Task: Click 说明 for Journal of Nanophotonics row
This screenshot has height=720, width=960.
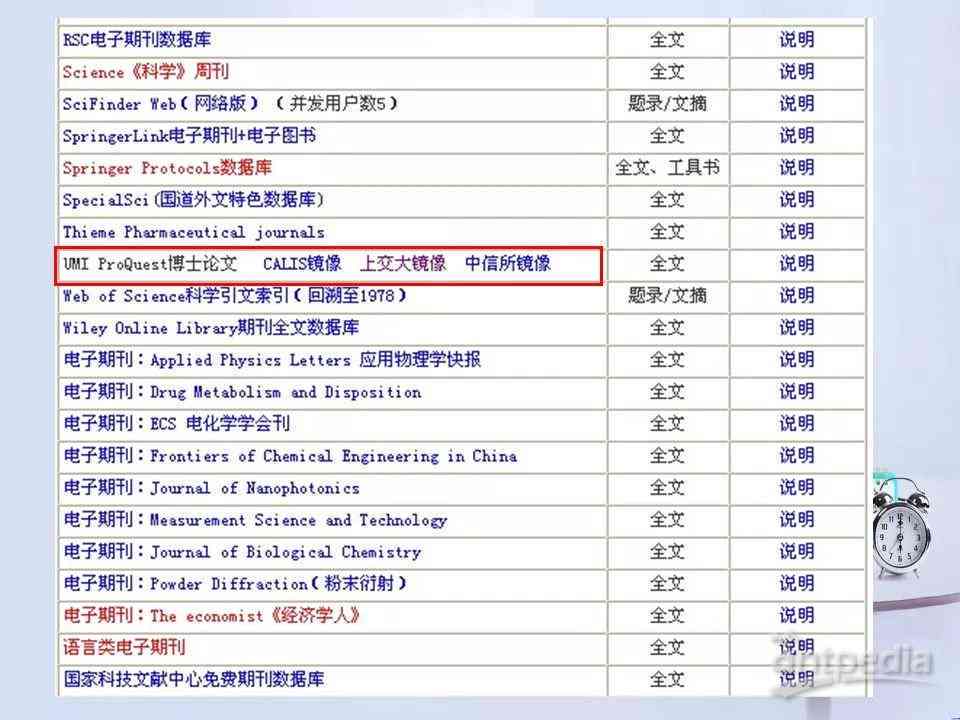Action: [x=797, y=488]
